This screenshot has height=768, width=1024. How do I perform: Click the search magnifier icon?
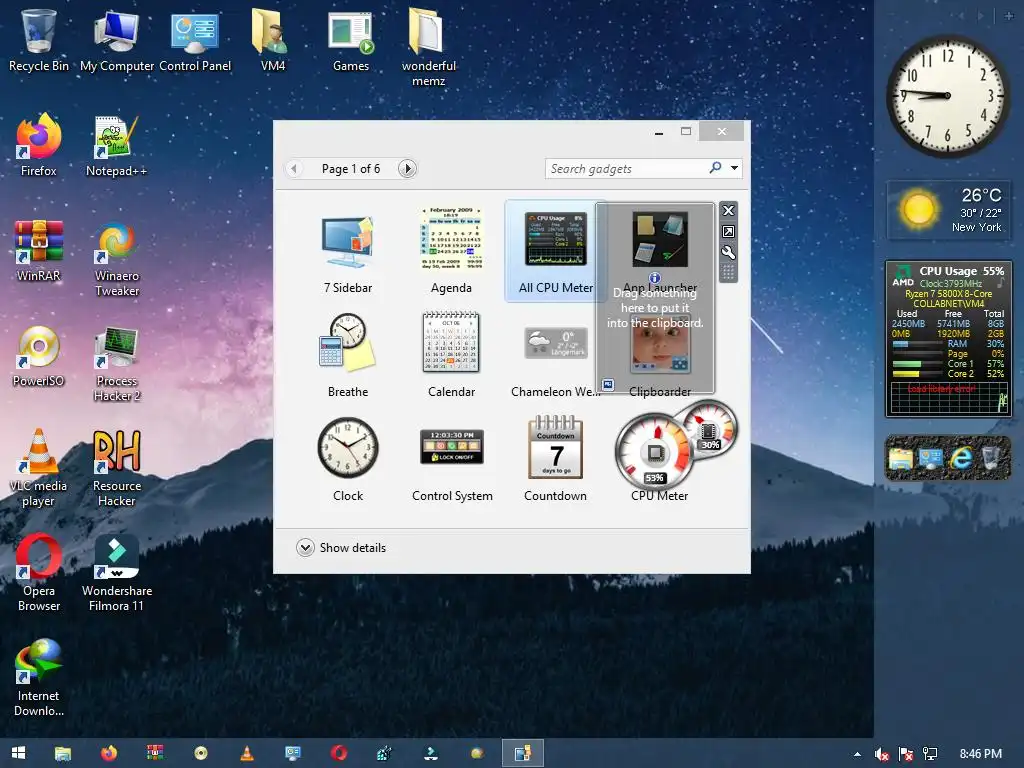[715, 168]
